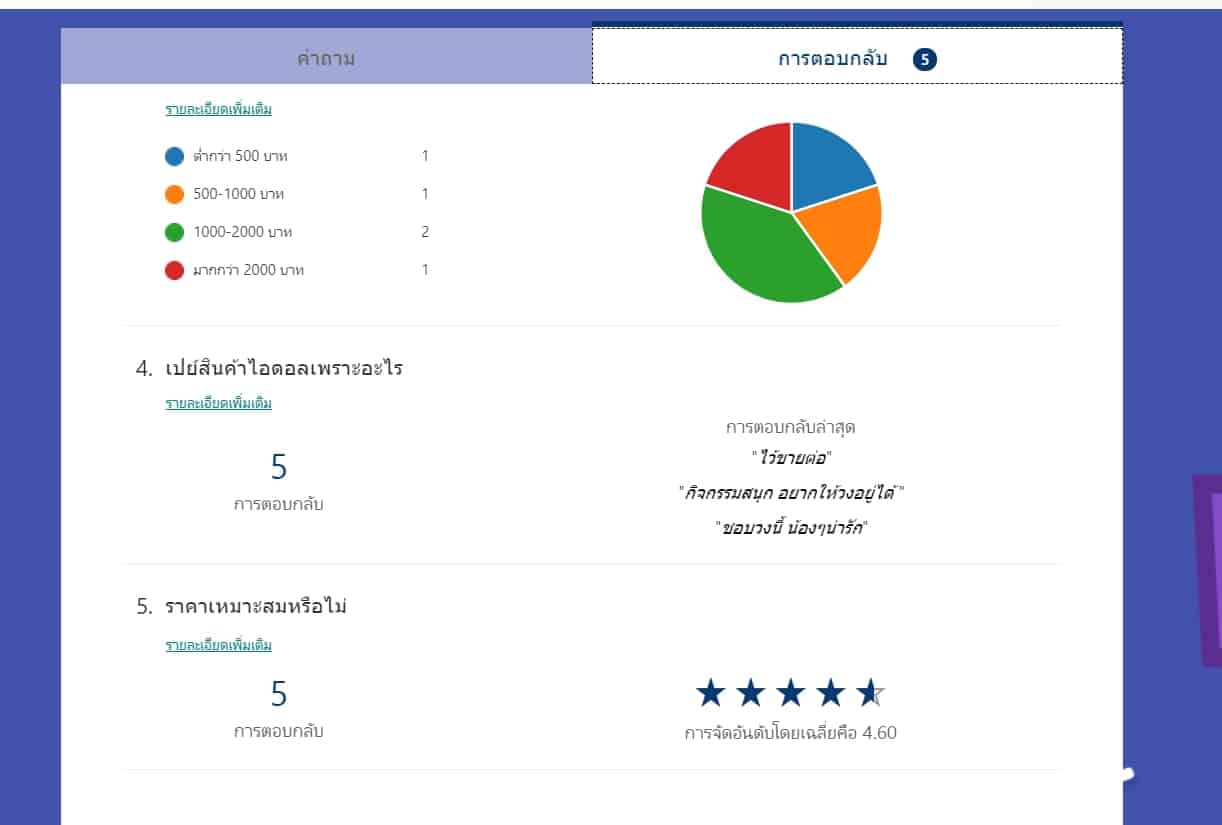The image size is (1222, 825).
Task: Click green legend dot for 1000-2000 บาท
Action: pos(175,232)
